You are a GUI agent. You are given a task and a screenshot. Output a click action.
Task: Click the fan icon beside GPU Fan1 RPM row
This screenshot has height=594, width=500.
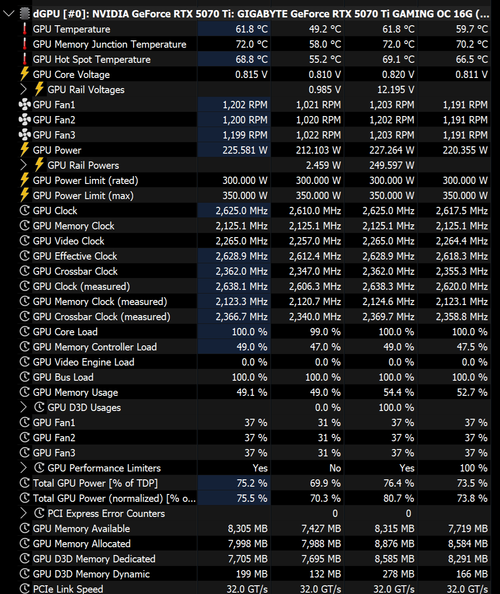(x=25, y=105)
